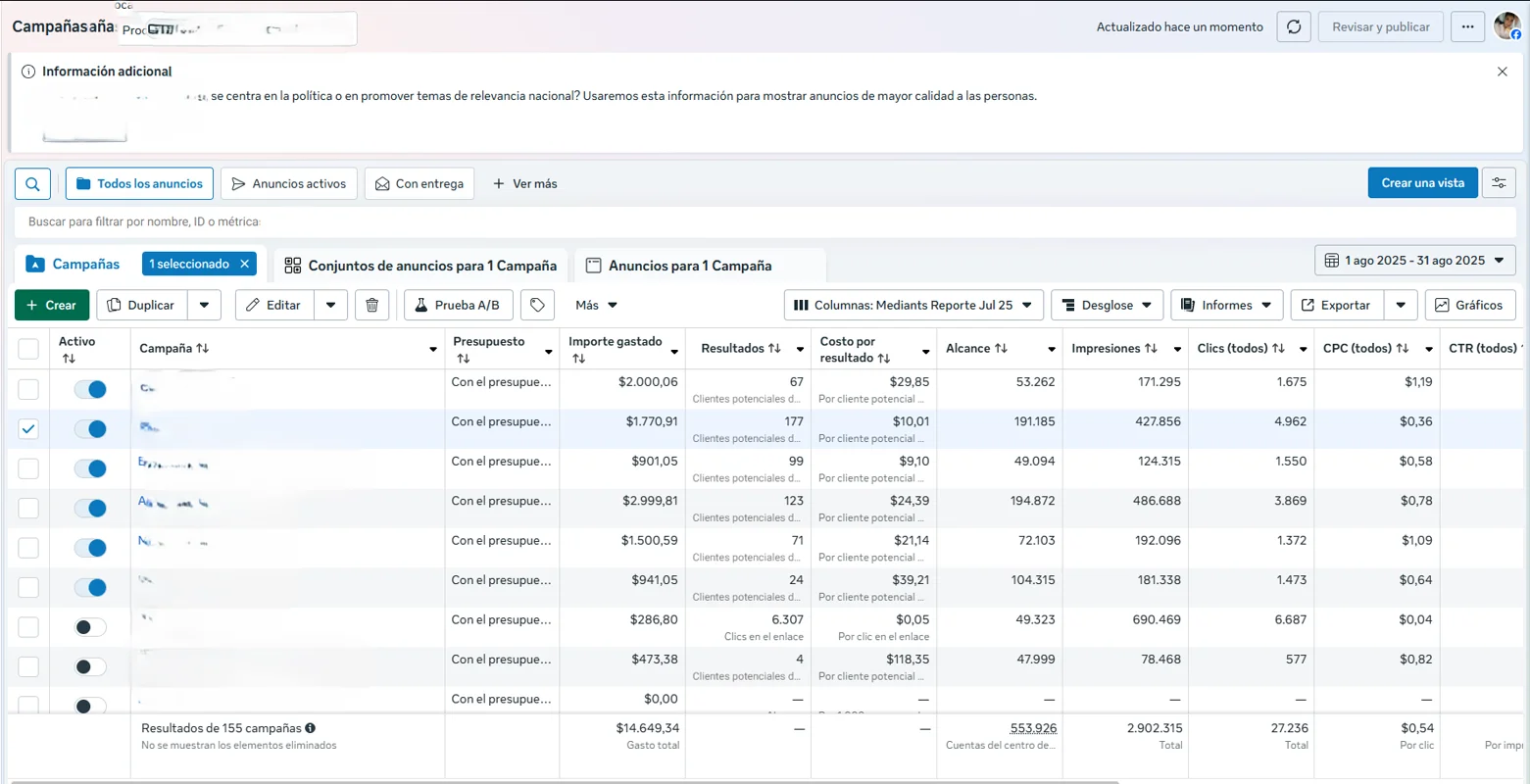Open the date range 1 ago–31 ago dropdown
The height and width of the screenshot is (784, 1530).
tap(1414, 261)
